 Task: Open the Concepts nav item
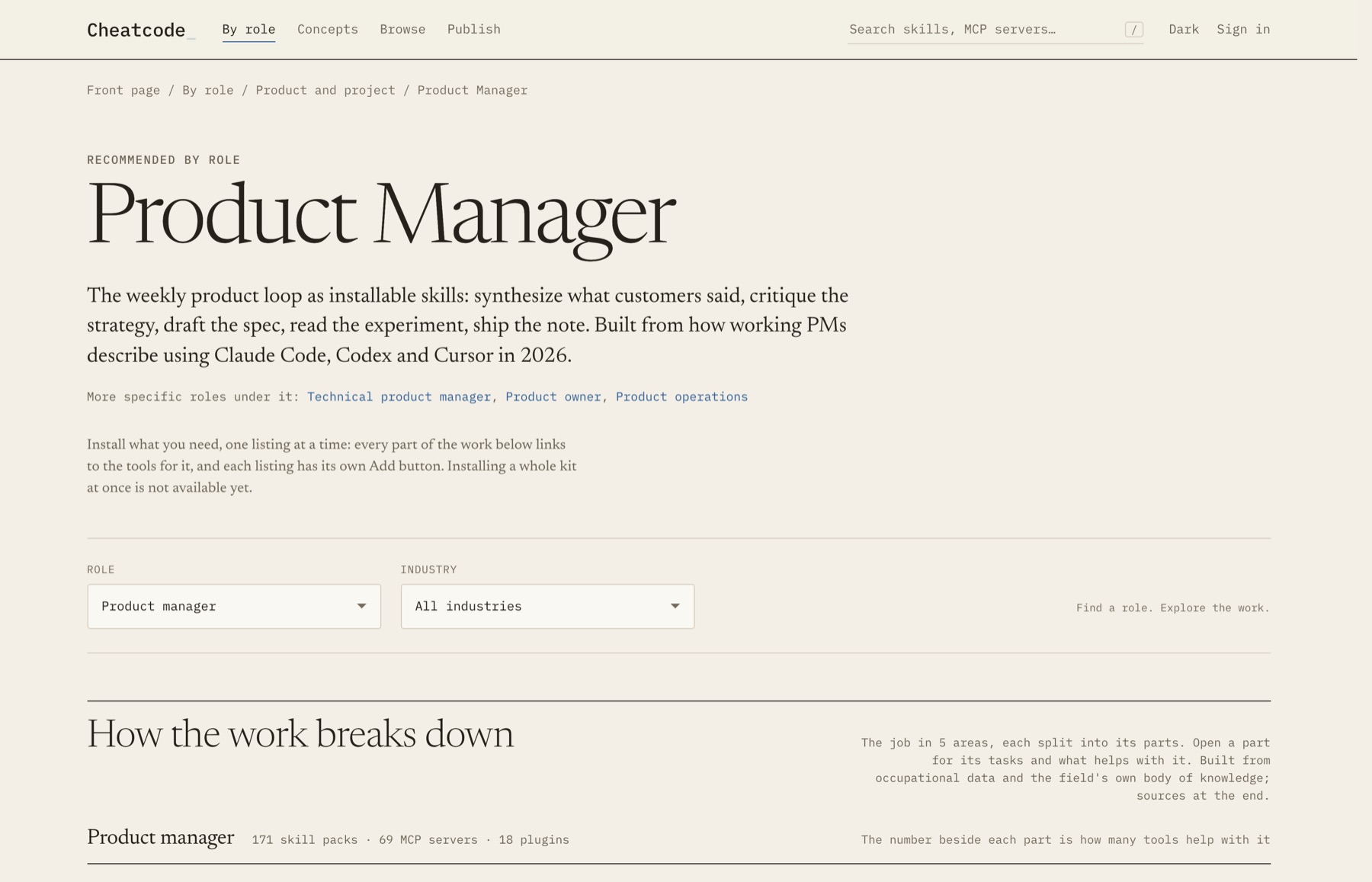(328, 29)
